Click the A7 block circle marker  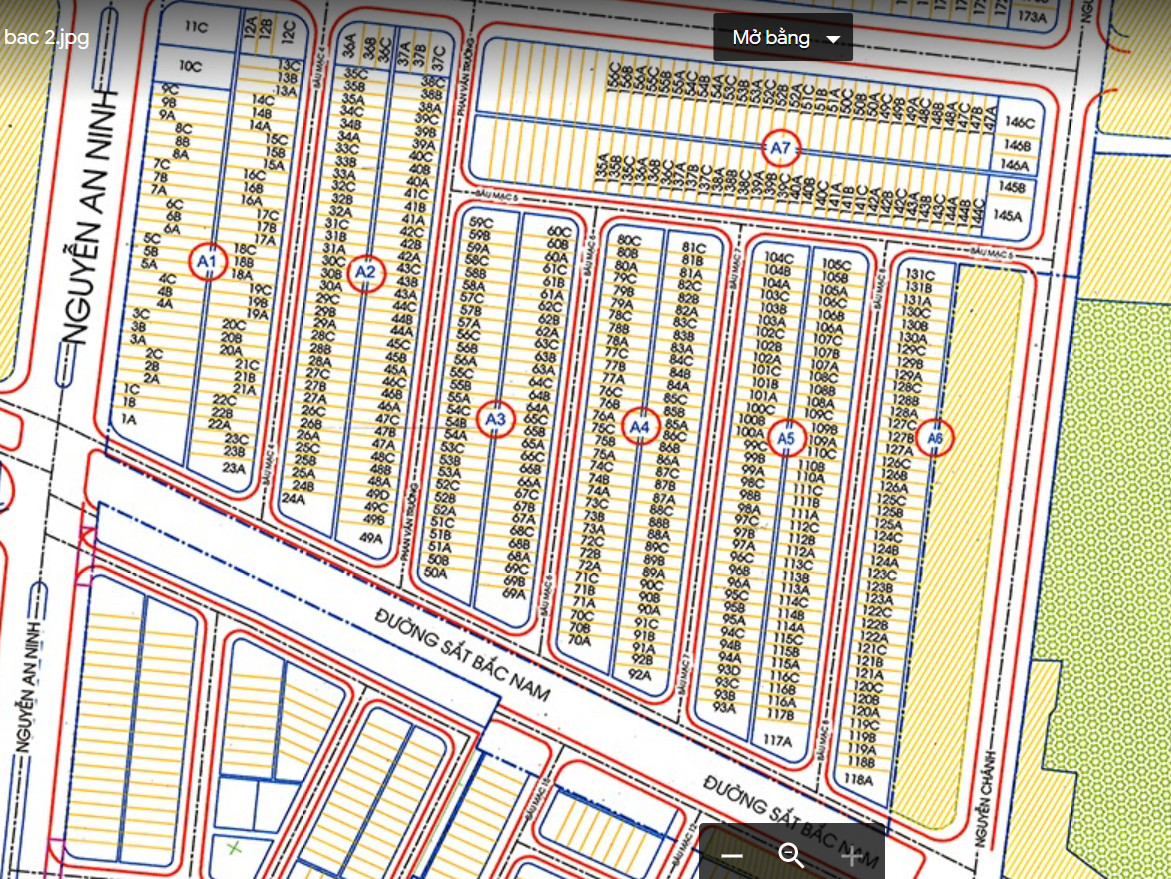781,149
